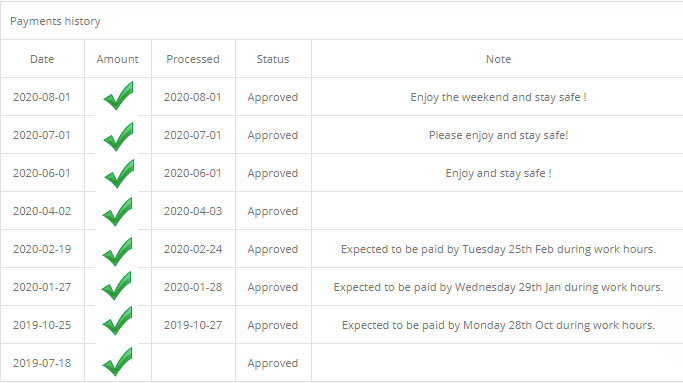The image size is (683, 383).
Task: Click the Amount column header
Action: (117, 59)
